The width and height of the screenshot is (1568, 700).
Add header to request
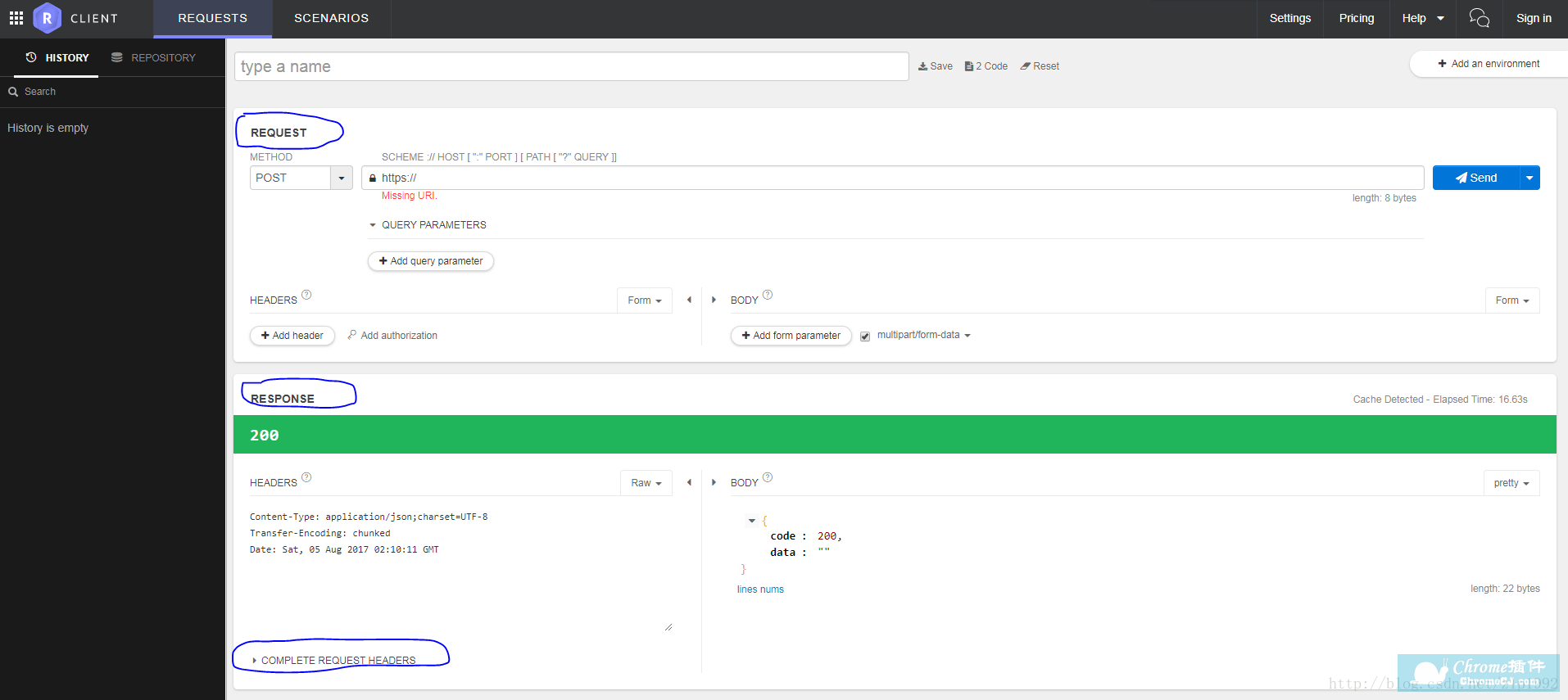[x=292, y=336]
